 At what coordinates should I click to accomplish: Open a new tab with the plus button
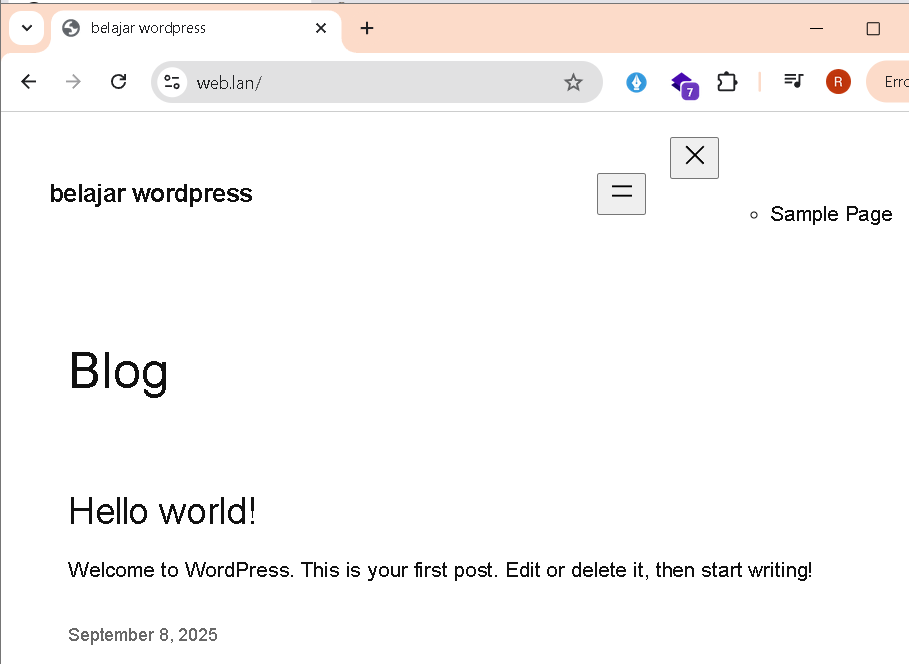point(367,28)
